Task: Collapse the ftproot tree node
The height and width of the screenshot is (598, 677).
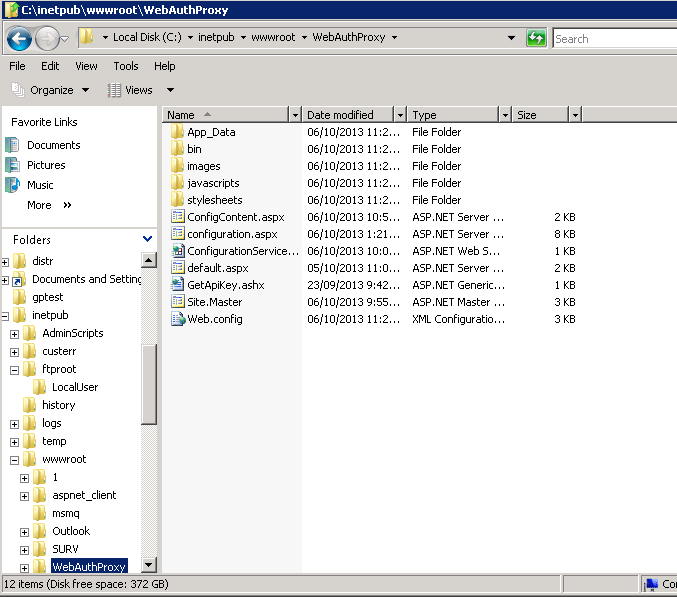Action: click(x=15, y=370)
